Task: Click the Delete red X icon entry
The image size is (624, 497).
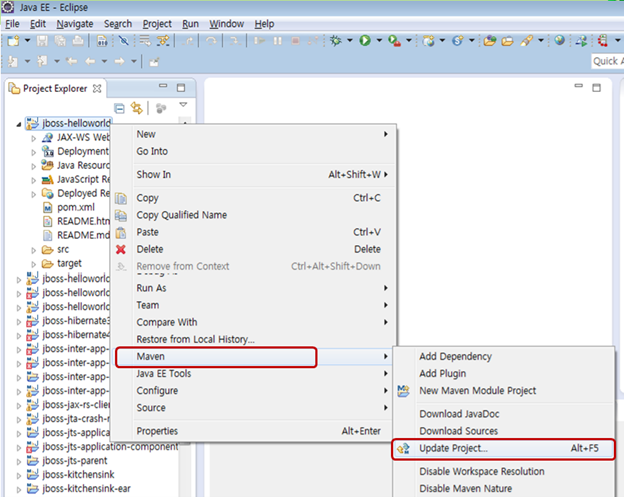Action: (x=121, y=249)
